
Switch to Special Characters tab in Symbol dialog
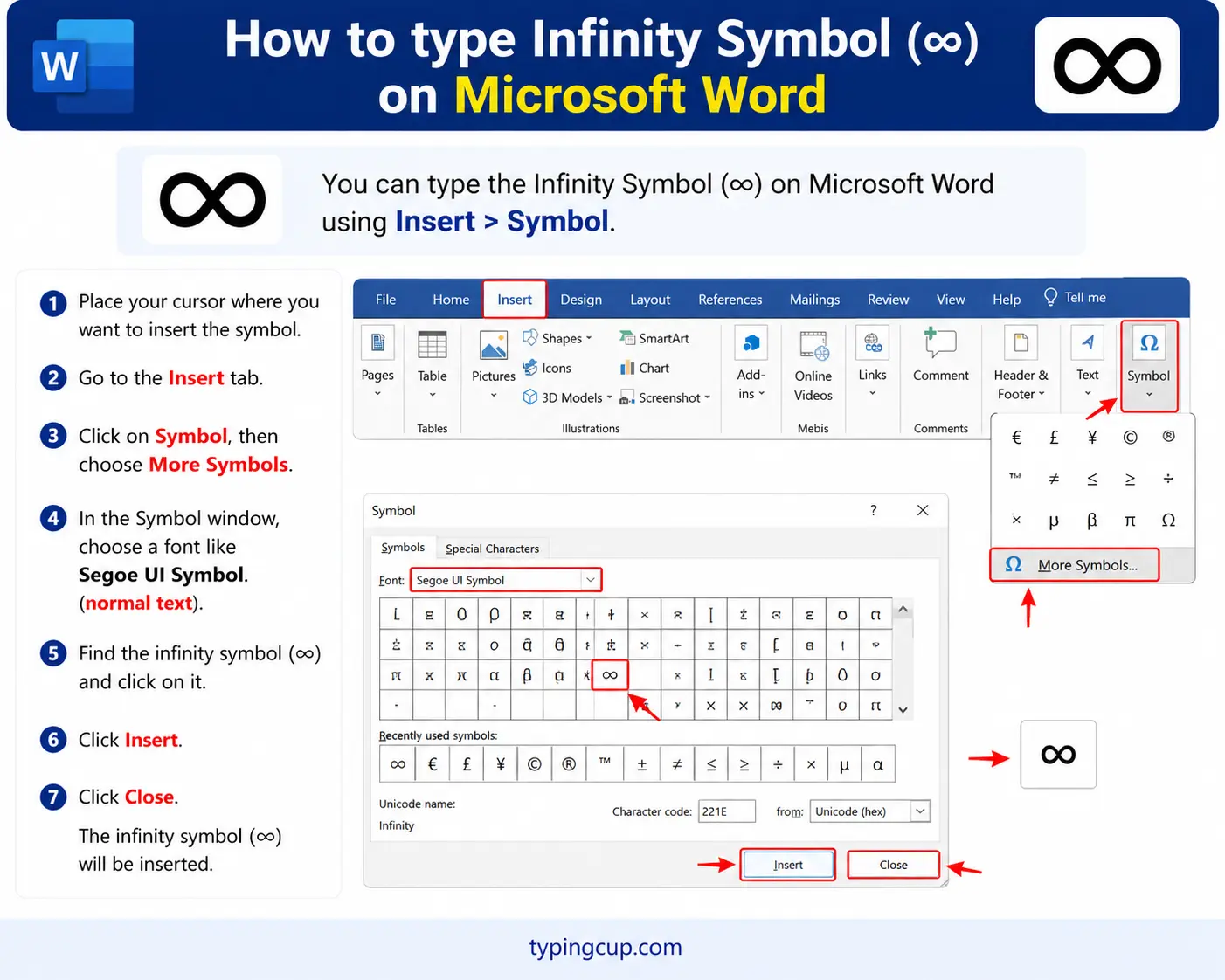[492, 549]
